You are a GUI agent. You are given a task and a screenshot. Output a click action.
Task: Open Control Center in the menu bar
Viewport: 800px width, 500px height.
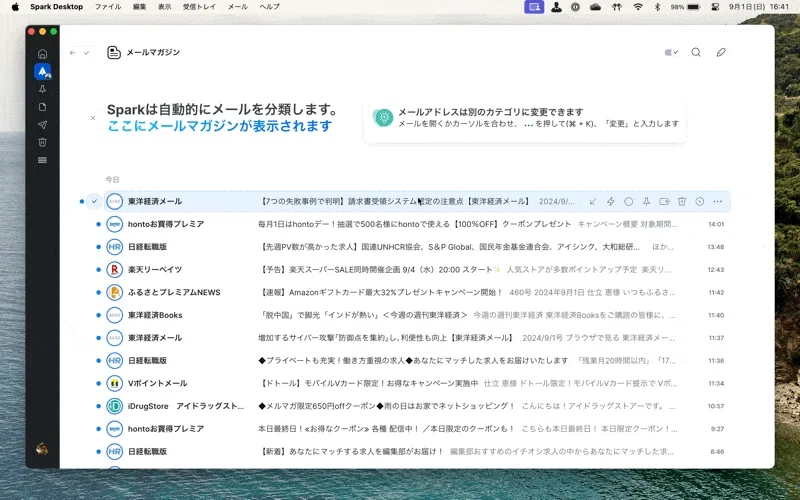point(715,7)
